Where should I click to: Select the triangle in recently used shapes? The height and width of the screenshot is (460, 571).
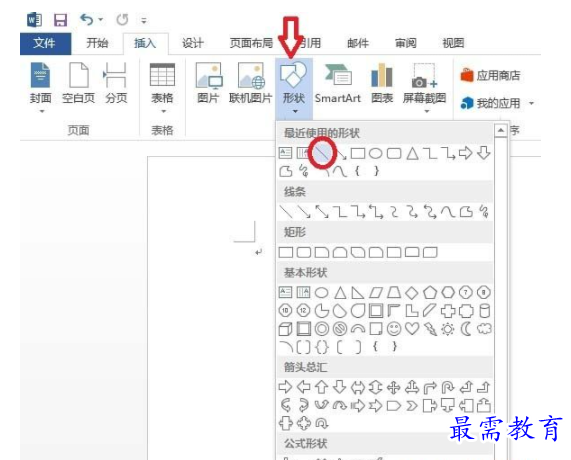click(412, 153)
